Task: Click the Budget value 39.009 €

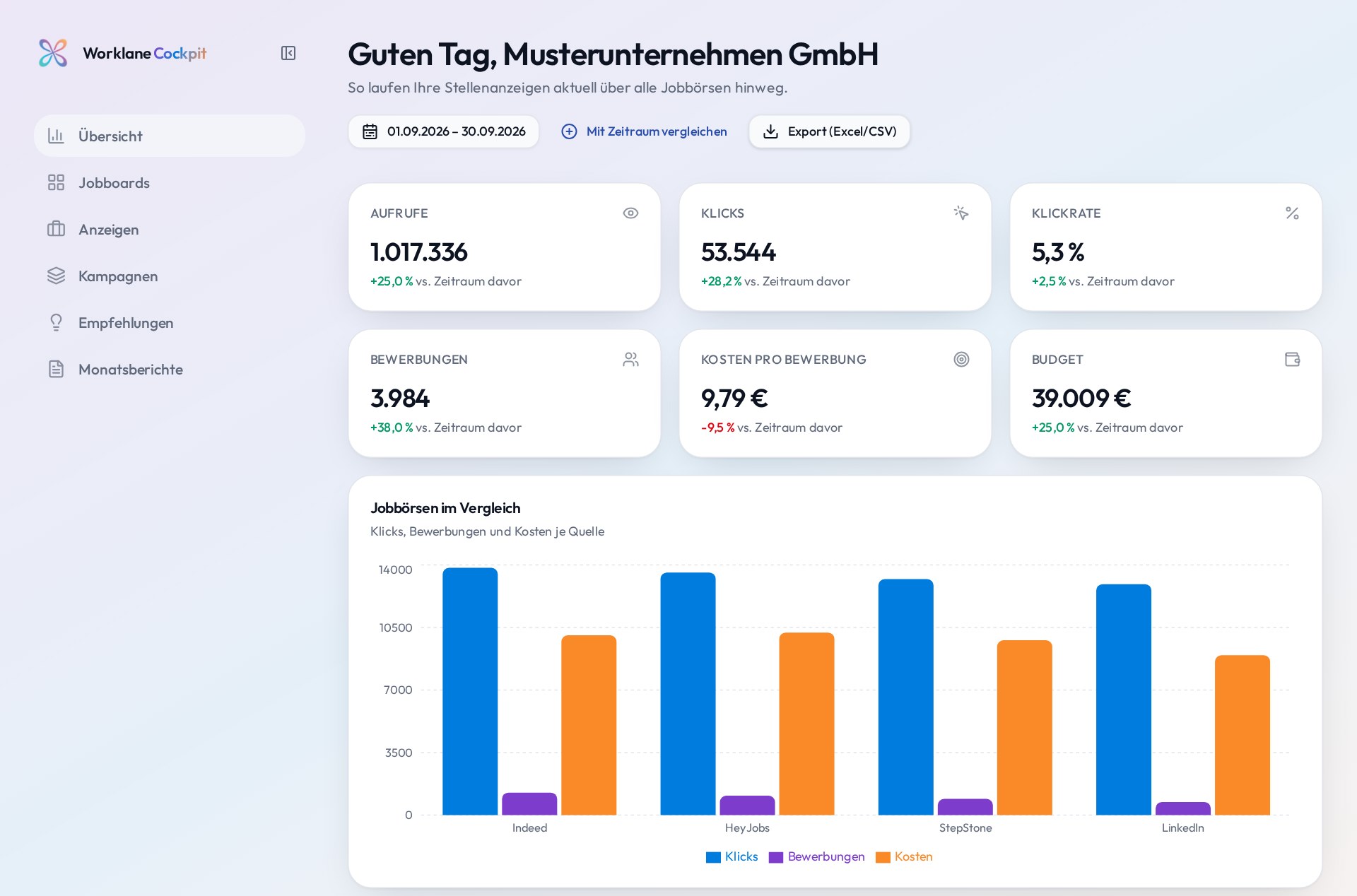Action: point(1081,399)
